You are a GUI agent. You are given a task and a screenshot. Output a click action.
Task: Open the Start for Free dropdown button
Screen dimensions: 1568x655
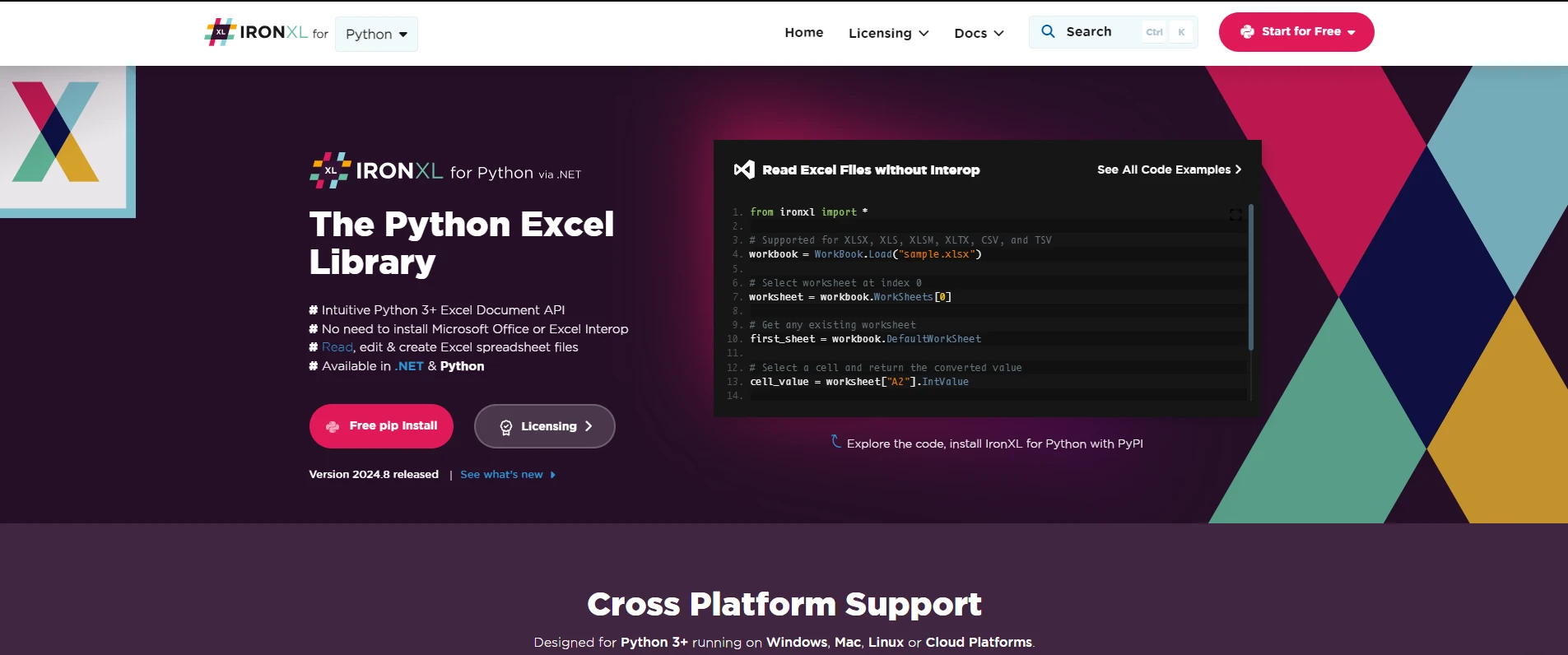(x=1296, y=32)
